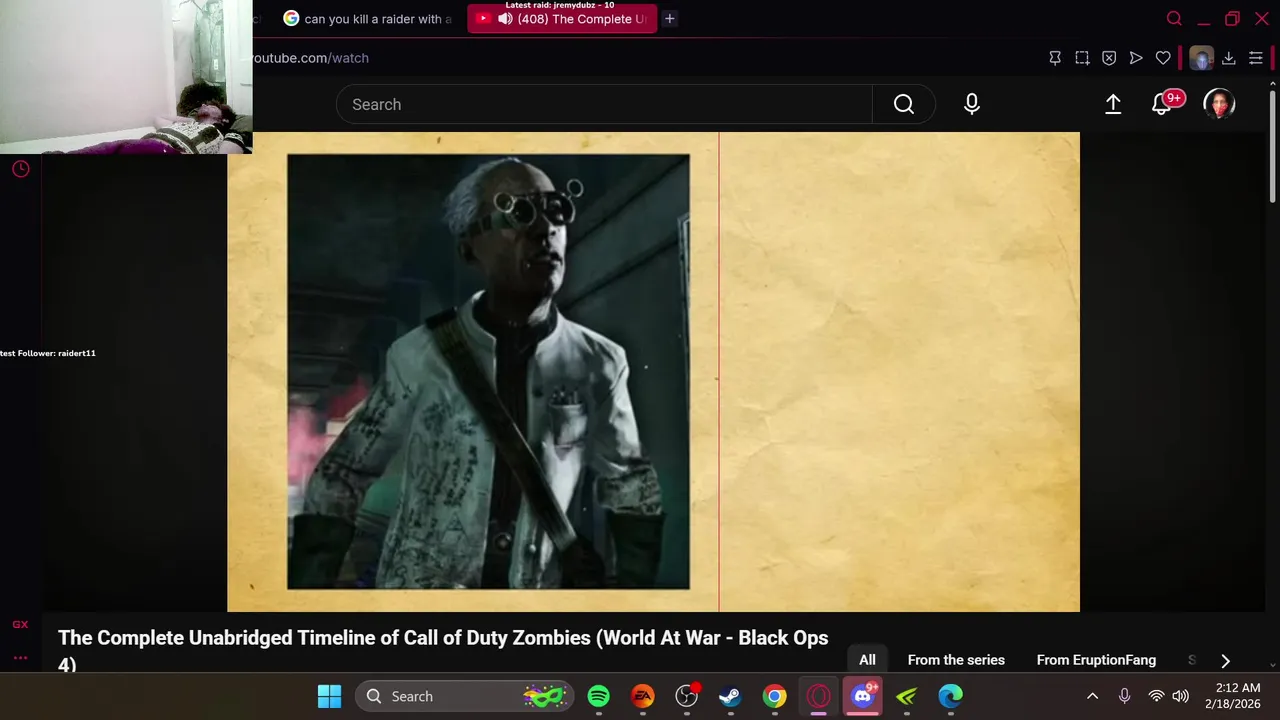The height and width of the screenshot is (720, 1280).
Task: Click the video title Complete Unabridged Timeline
Action: [443, 650]
